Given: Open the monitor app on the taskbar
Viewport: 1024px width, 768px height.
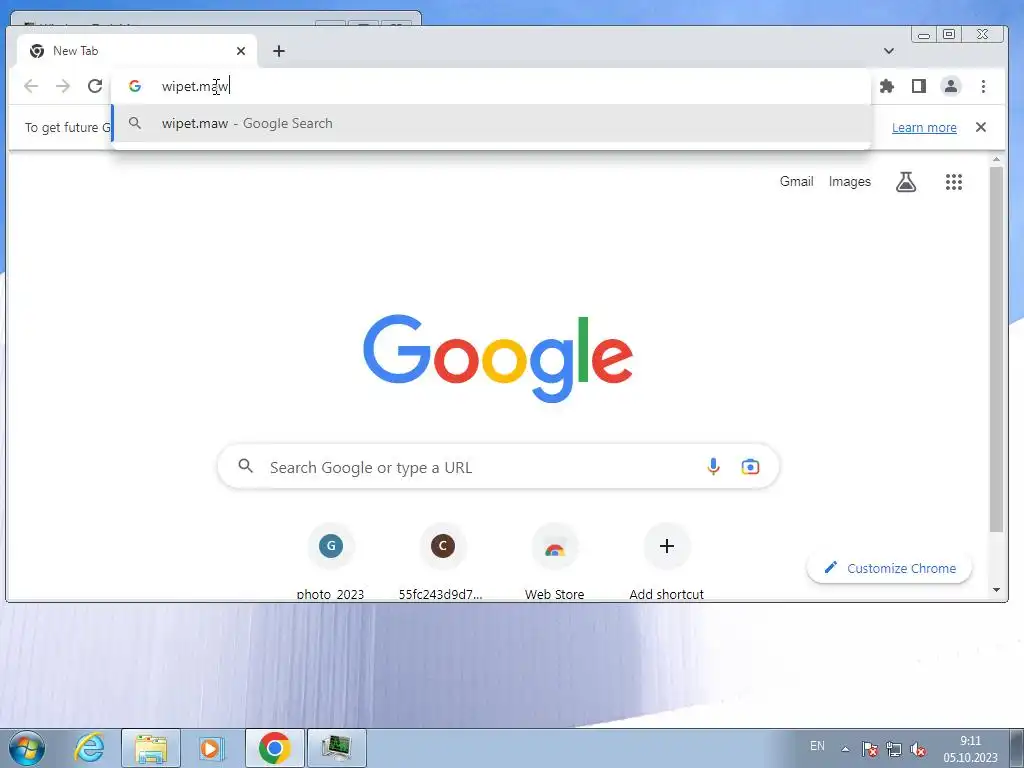Looking at the screenshot, I should pos(336,748).
